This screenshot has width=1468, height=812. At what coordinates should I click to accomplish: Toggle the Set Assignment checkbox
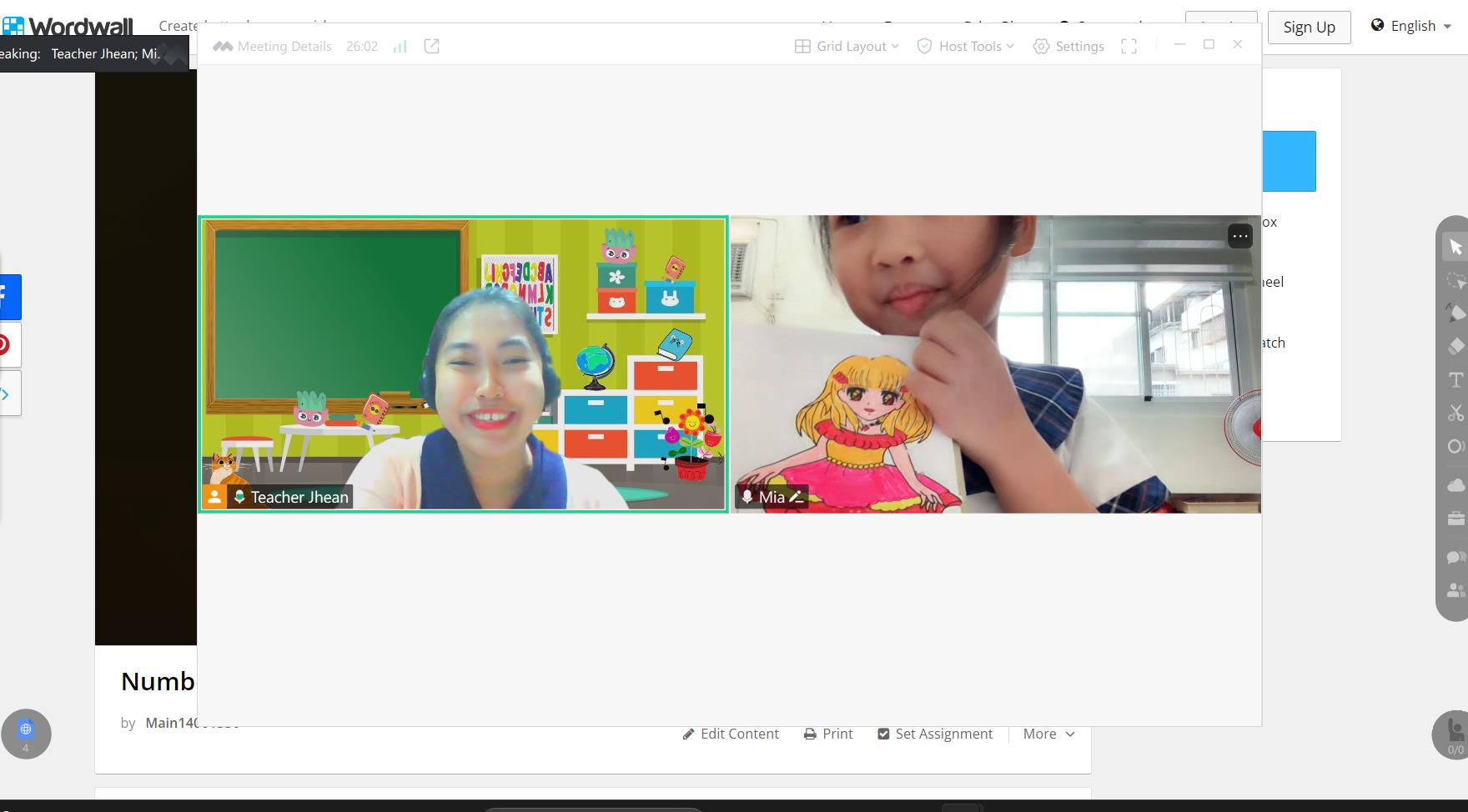pos(883,734)
